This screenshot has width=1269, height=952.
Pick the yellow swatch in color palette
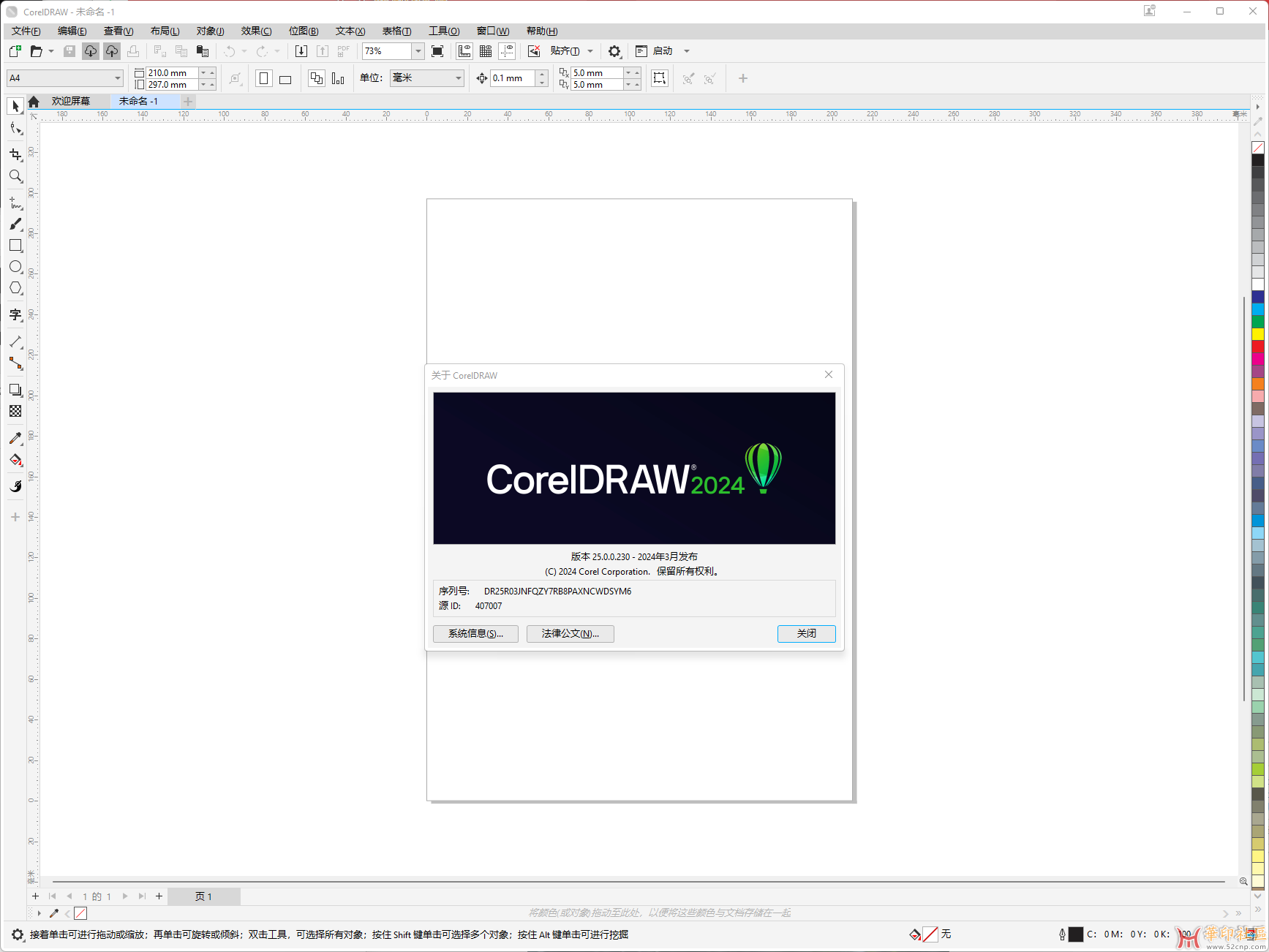(1258, 334)
